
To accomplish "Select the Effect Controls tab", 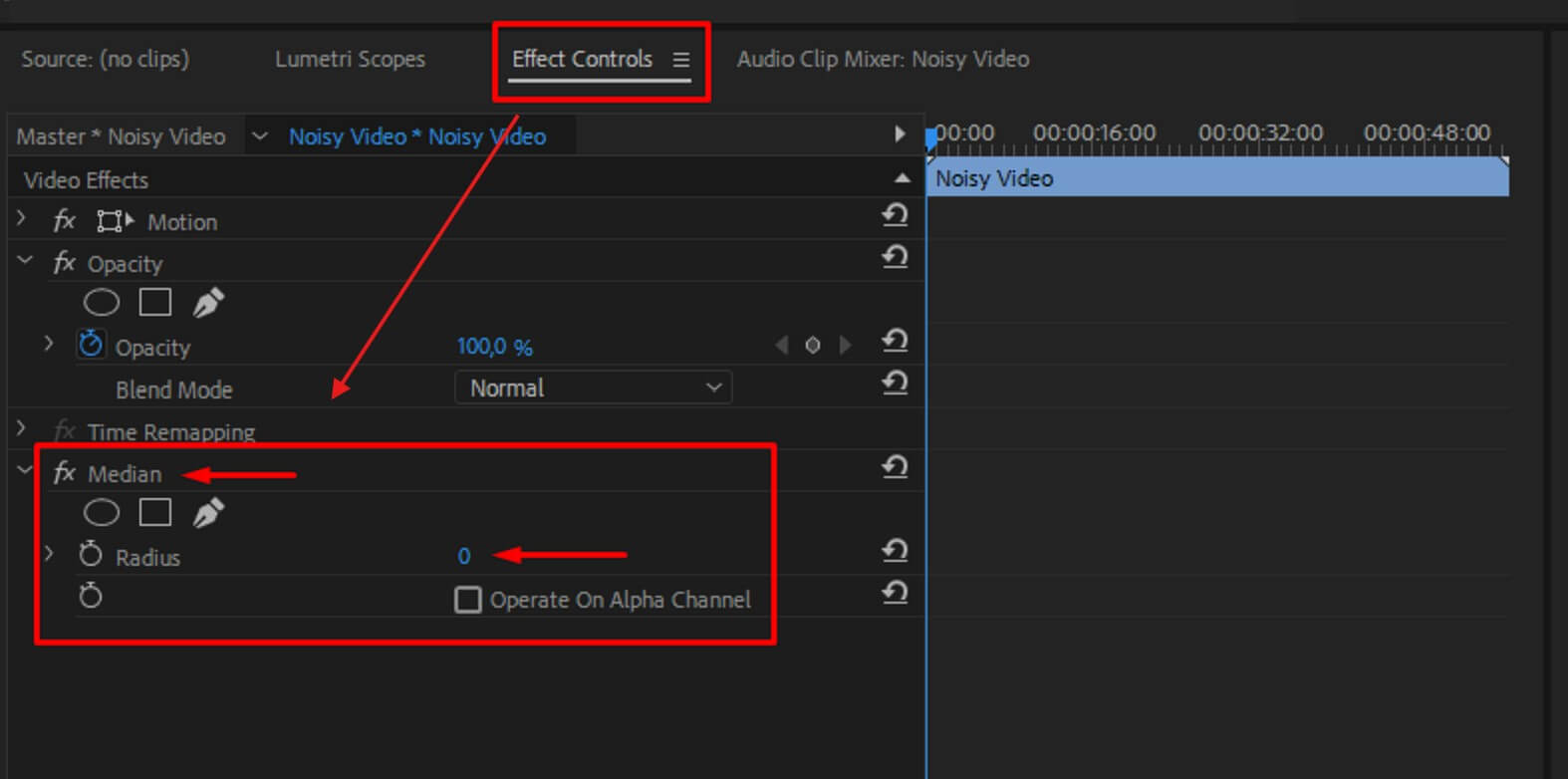I will (x=582, y=59).
